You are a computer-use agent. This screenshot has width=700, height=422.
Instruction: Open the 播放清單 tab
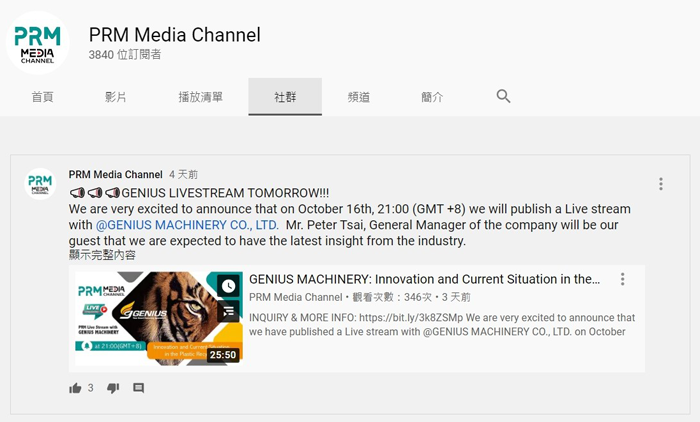pyautogui.click(x=200, y=97)
